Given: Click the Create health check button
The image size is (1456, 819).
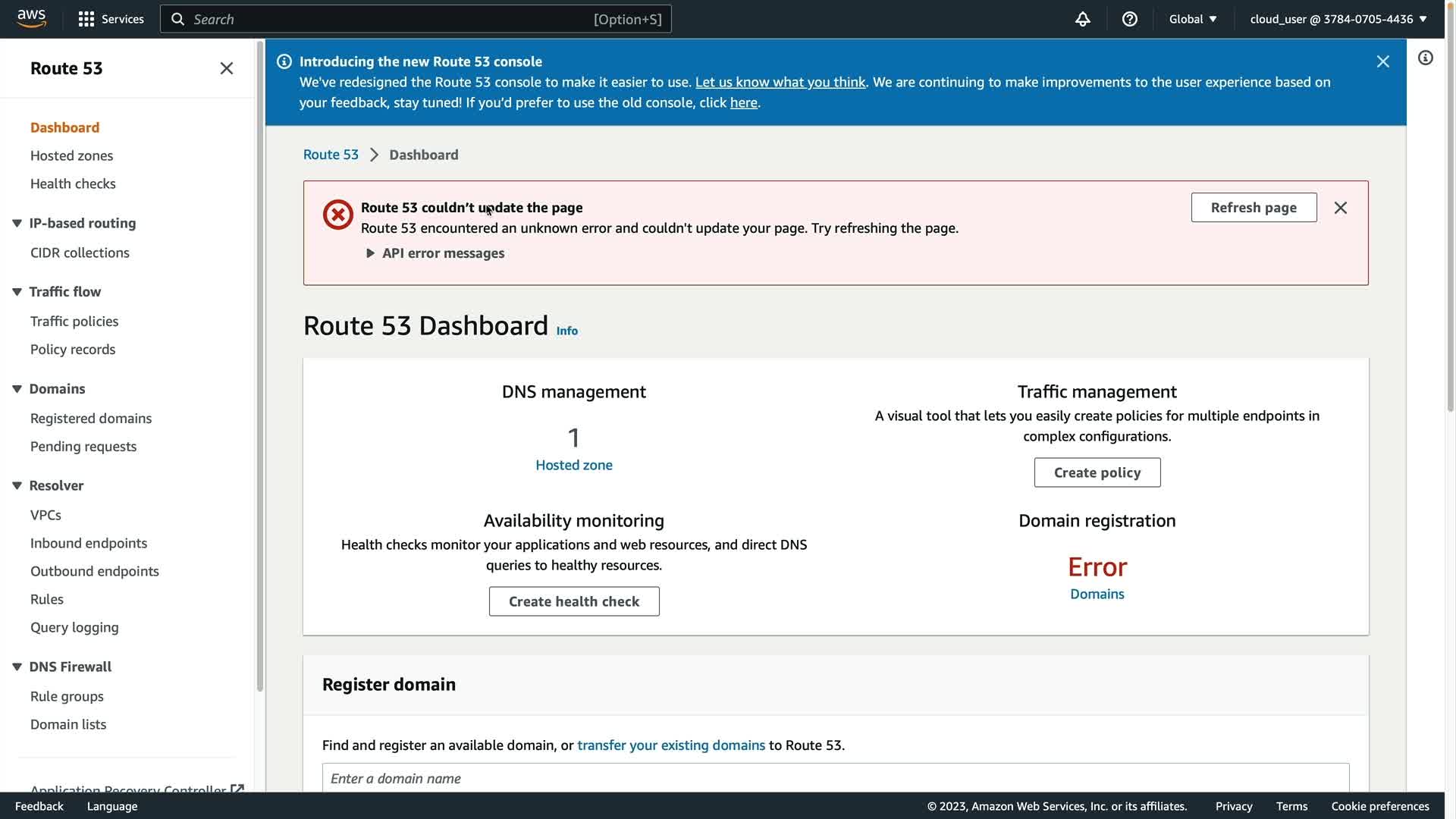Looking at the screenshot, I should (x=573, y=601).
